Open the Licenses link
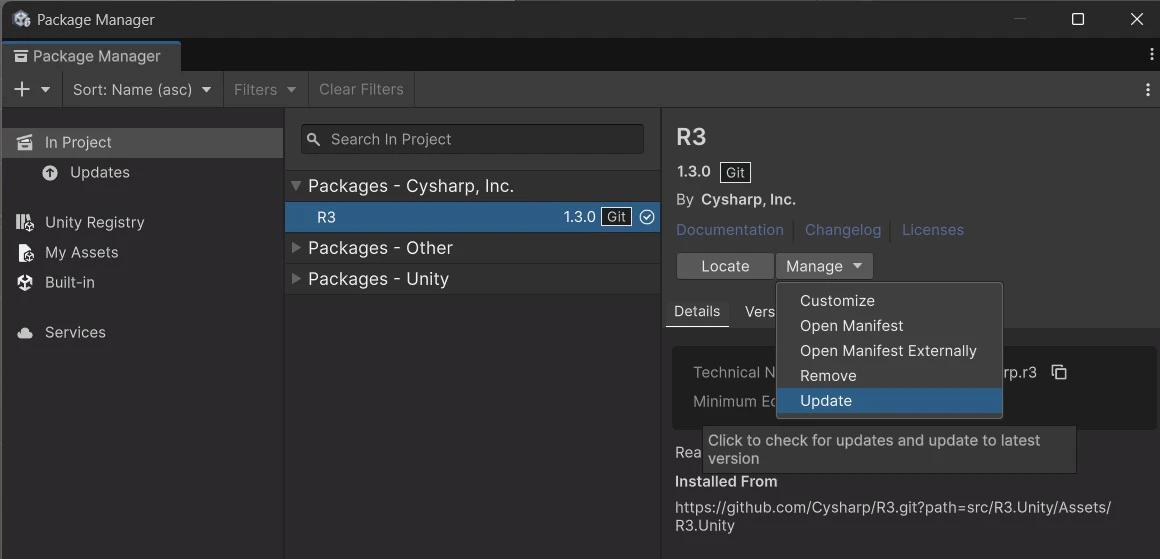Image resolution: width=1160 pixels, height=559 pixels. [x=932, y=230]
